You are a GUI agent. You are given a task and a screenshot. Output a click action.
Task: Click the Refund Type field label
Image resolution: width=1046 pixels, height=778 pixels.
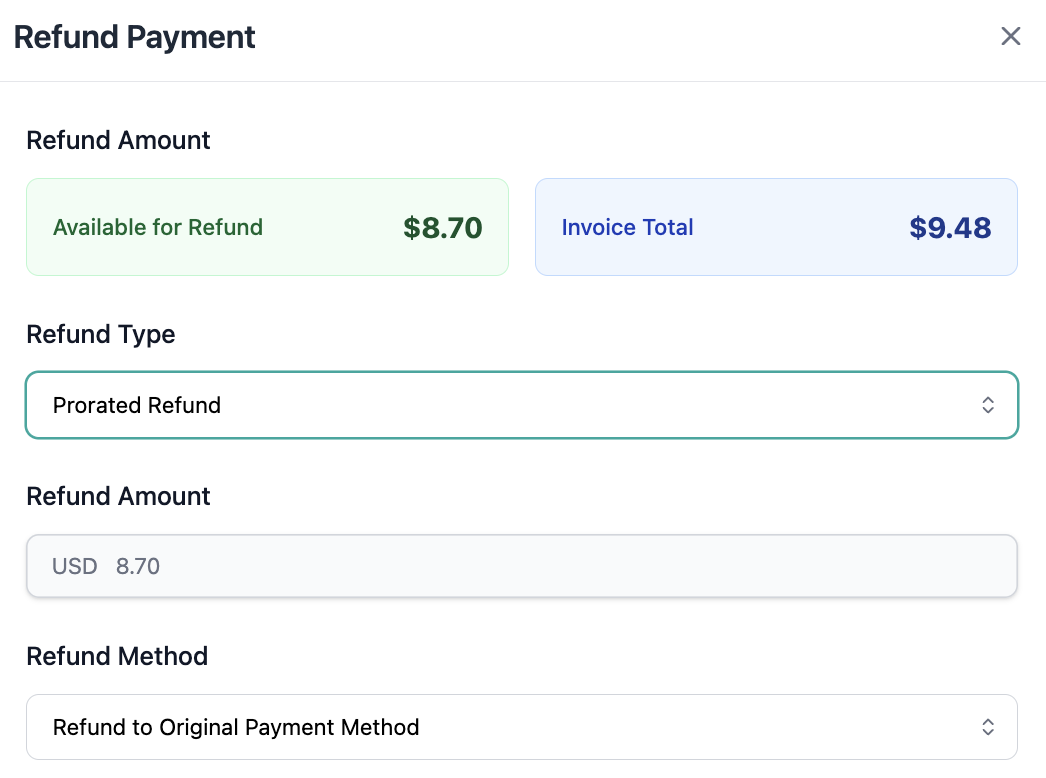[101, 334]
